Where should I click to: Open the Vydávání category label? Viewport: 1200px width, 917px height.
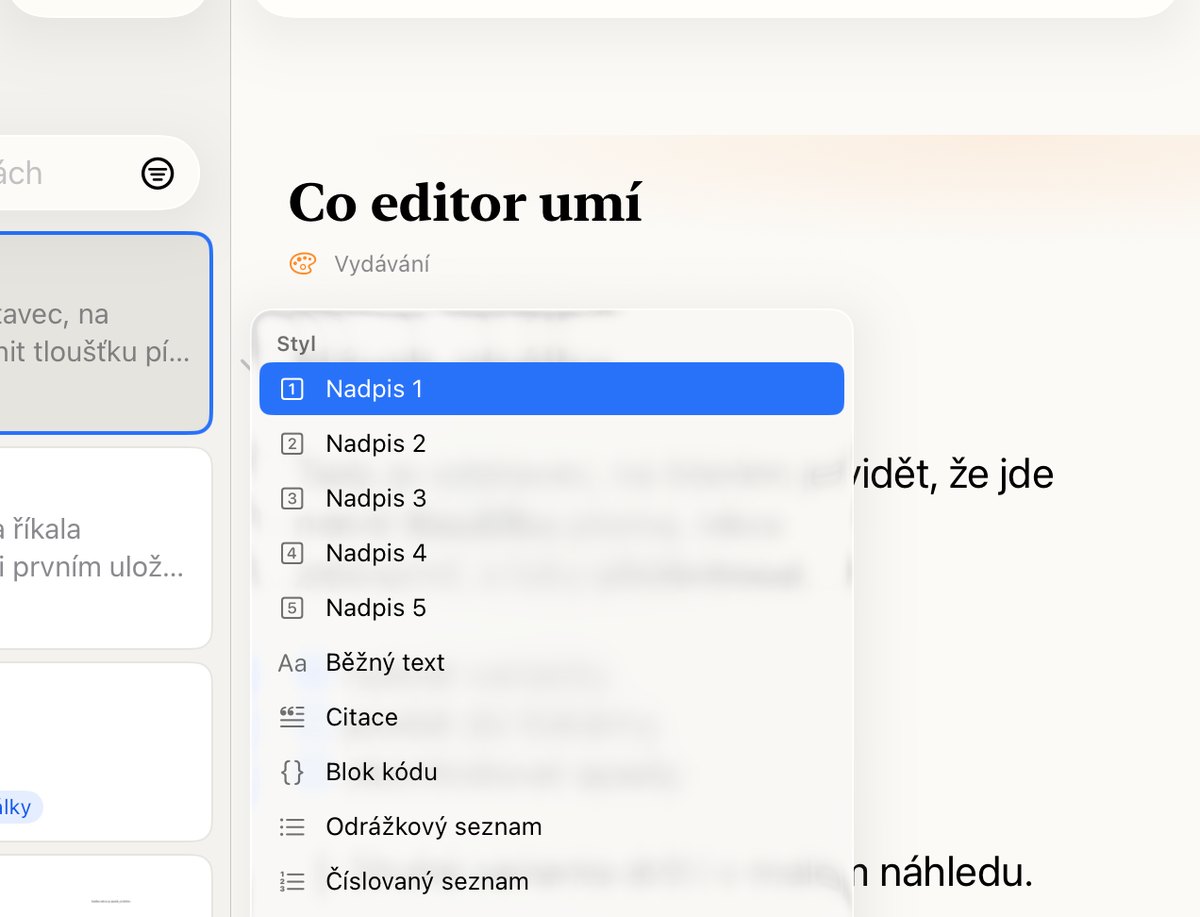(x=382, y=264)
